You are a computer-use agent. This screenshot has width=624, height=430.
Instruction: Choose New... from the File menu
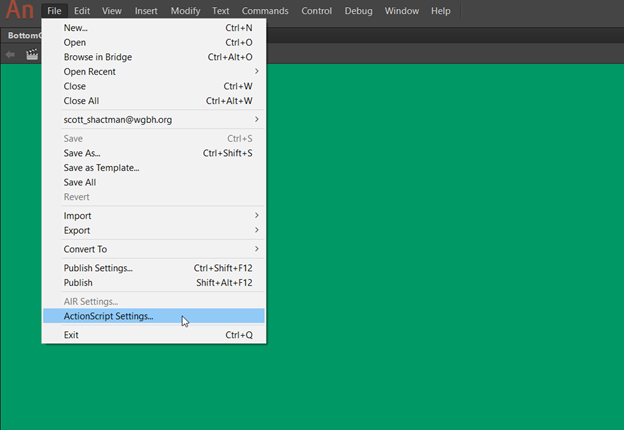154,28
